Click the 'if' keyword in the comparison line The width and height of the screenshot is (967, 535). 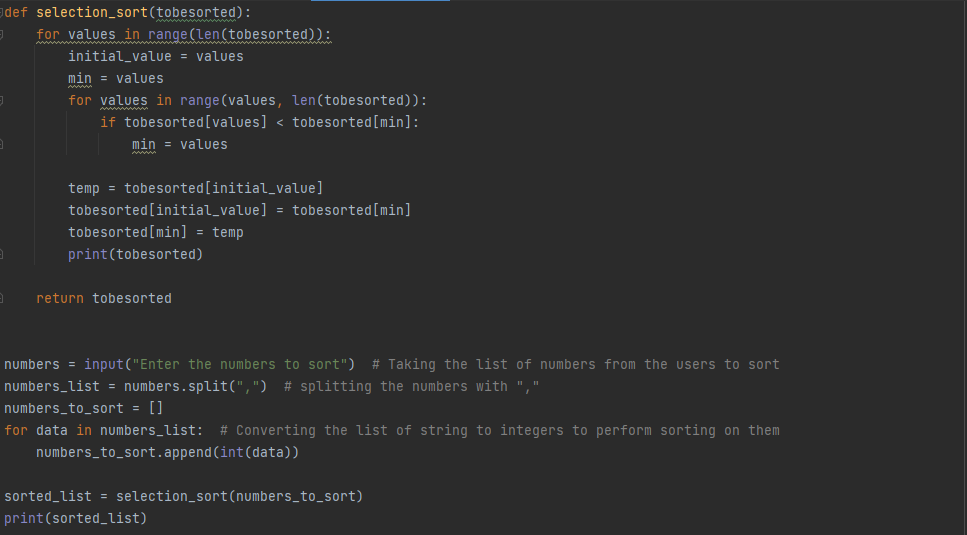[108, 123]
